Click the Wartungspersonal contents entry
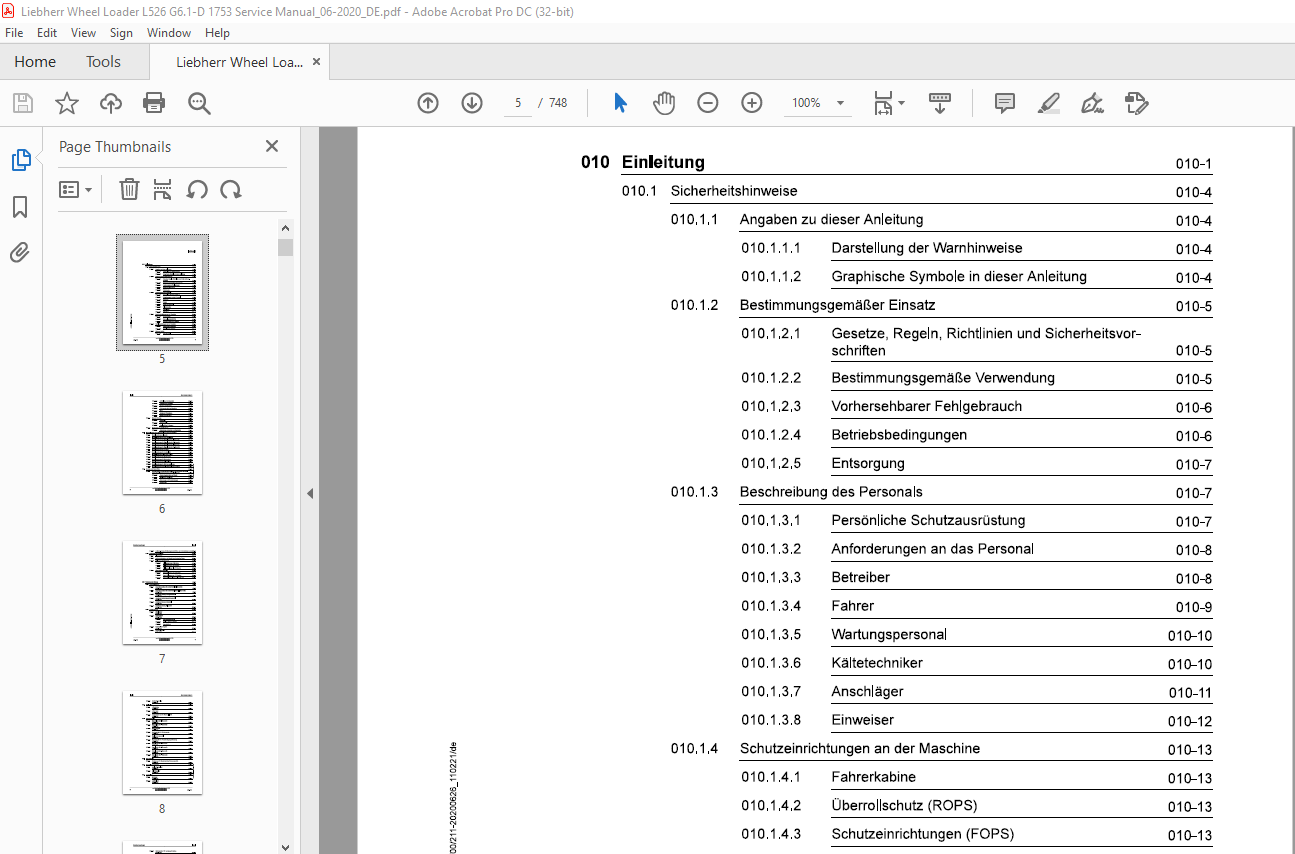The height and width of the screenshot is (854, 1295). (x=889, y=634)
